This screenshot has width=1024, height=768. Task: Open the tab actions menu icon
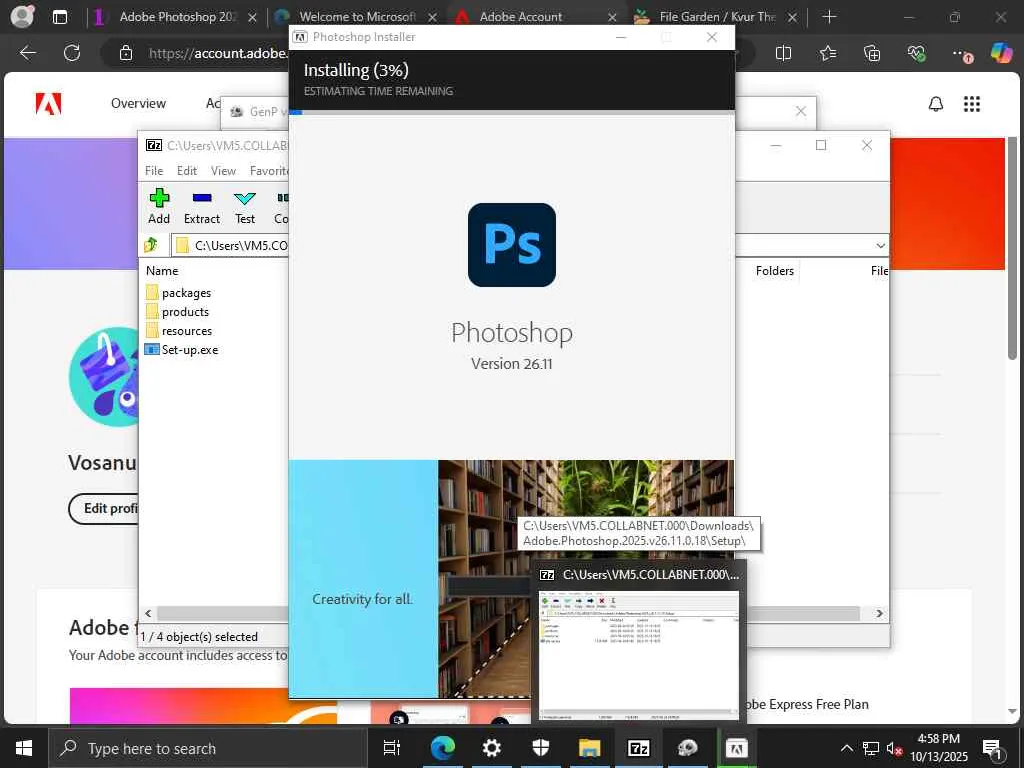click(59, 17)
